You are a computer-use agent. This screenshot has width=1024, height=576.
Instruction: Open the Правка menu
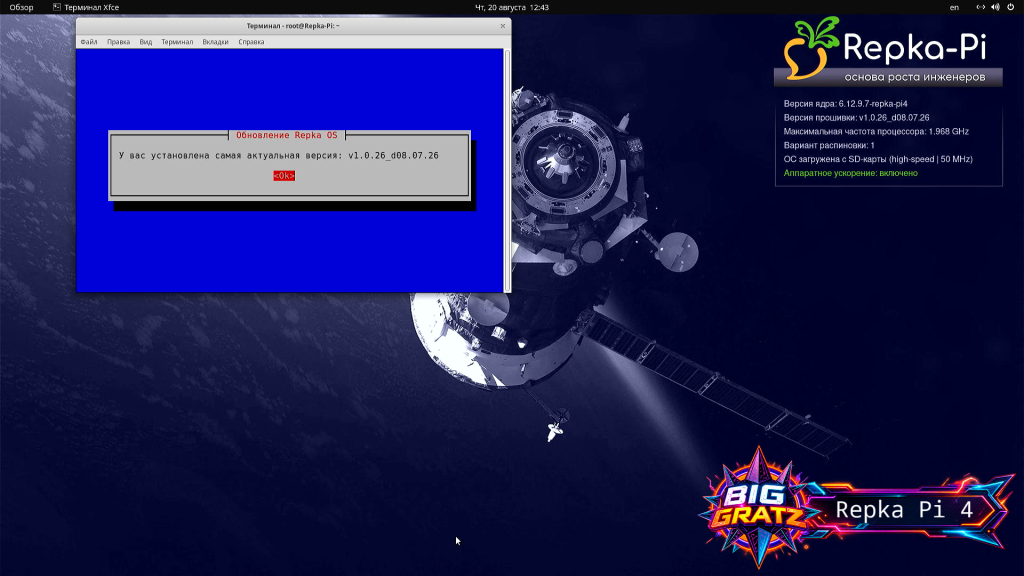click(x=118, y=42)
